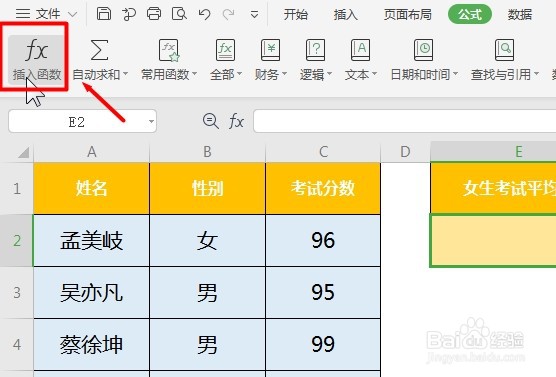The height and width of the screenshot is (377, 556).
Task: Open the 逻辑 functions icon
Action: 315,50
